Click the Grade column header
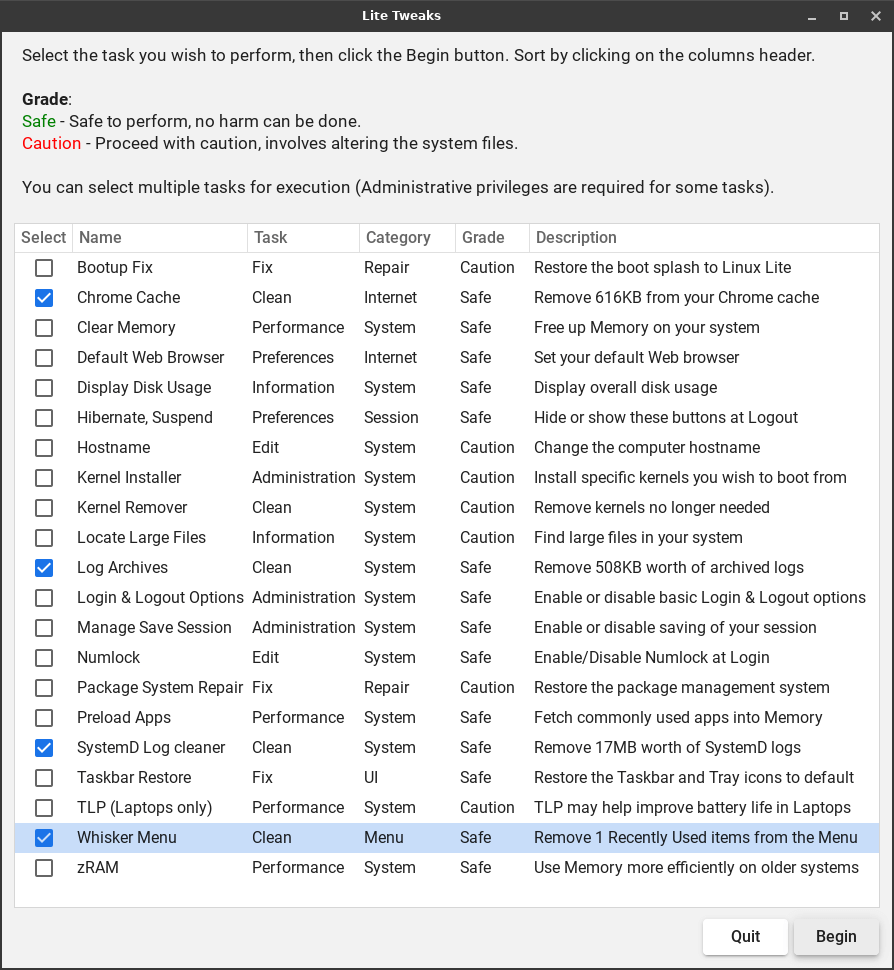This screenshot has width=894, height=970. [x=490, y=238]
